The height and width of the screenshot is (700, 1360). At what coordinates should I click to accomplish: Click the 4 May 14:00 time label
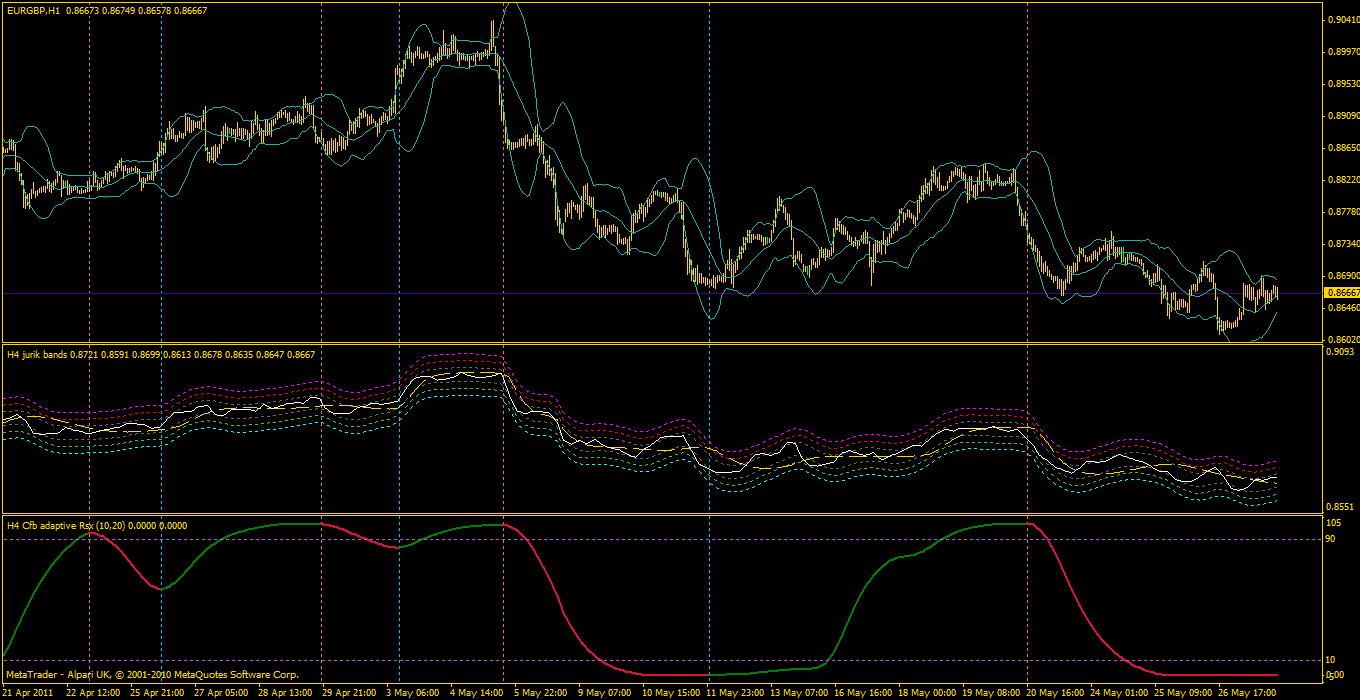[476, 692]
